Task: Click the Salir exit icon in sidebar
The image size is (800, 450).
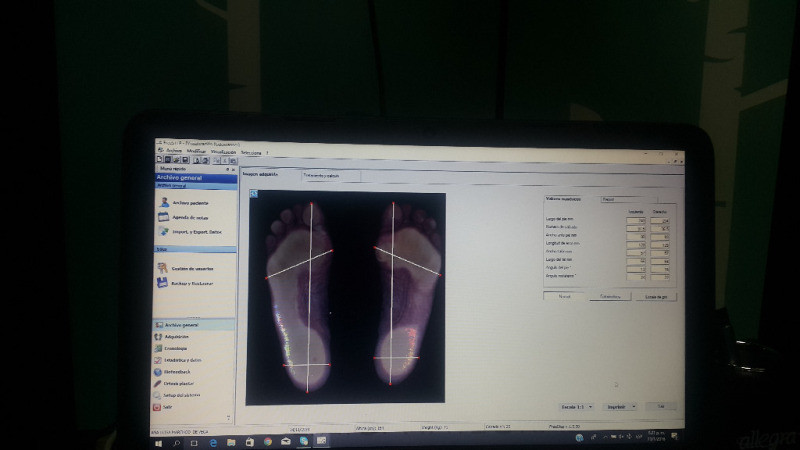Action: coord(158,406)
